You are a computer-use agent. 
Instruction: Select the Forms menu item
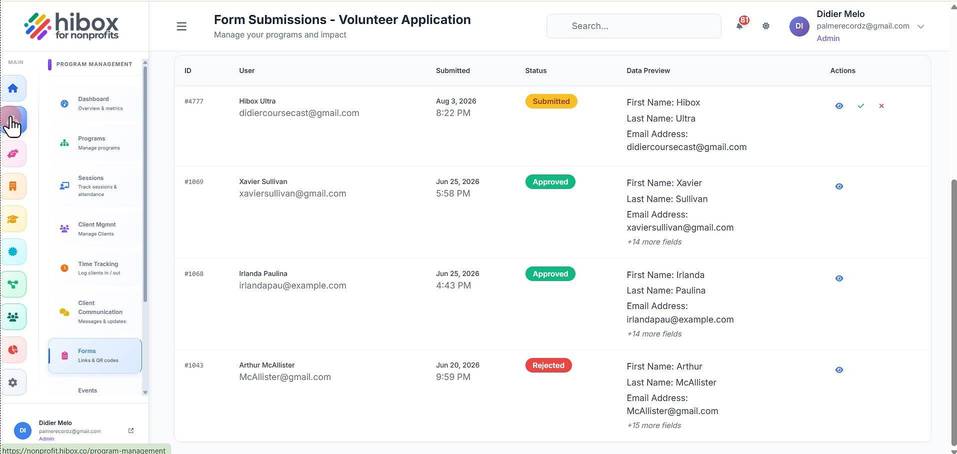pyautogui.click(x=95, y=356)
